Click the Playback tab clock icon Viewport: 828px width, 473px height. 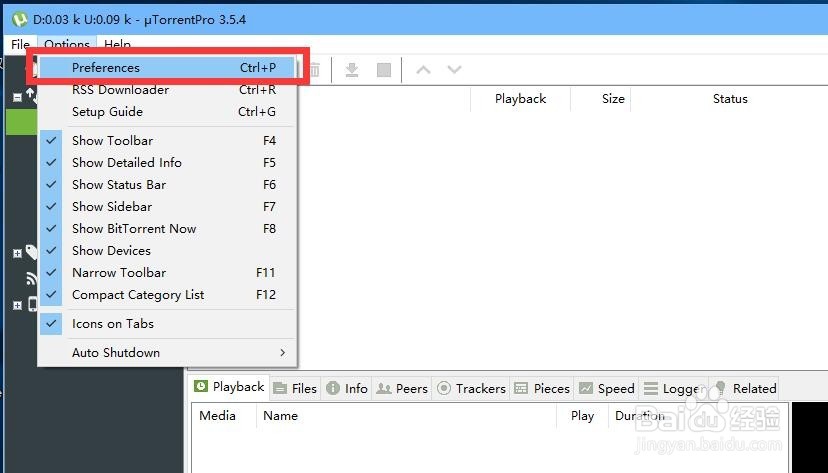pyautogui.click(x=201, y=386)
